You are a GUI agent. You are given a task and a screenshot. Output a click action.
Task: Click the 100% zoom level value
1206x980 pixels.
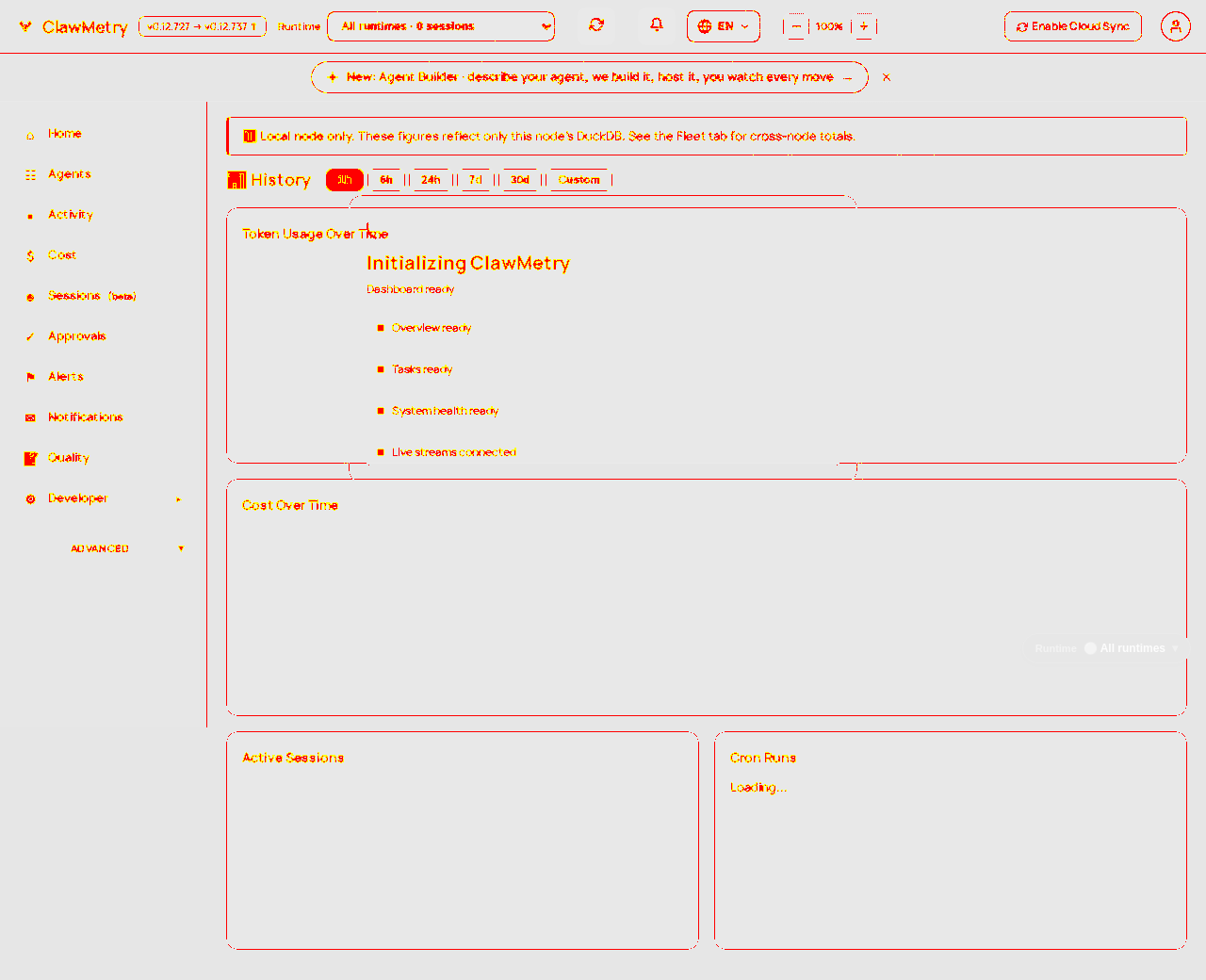point(829,26)
